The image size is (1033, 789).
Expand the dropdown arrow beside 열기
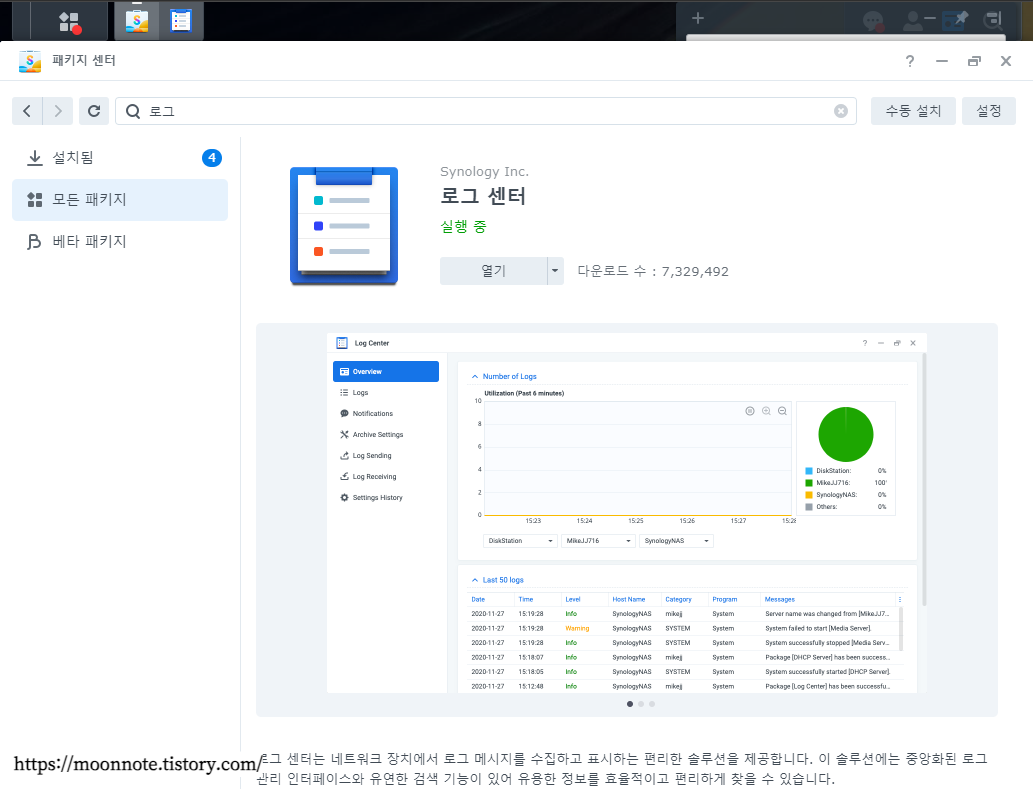pos(555,271)
